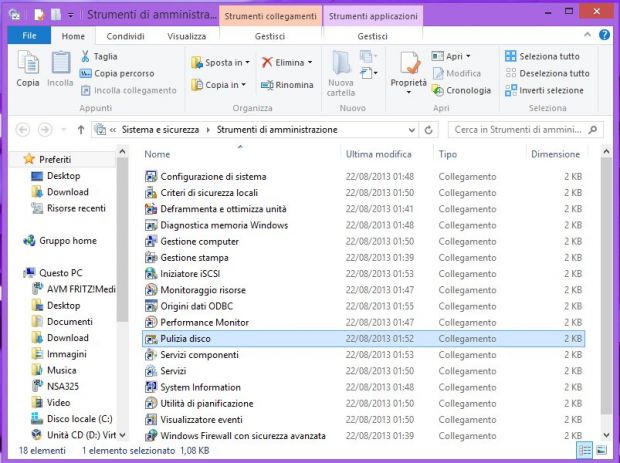The height and width of the screenshot is (463, 620).
Task: Open Gestisci under Strumenti collegamenti
Action: (270, 36)
